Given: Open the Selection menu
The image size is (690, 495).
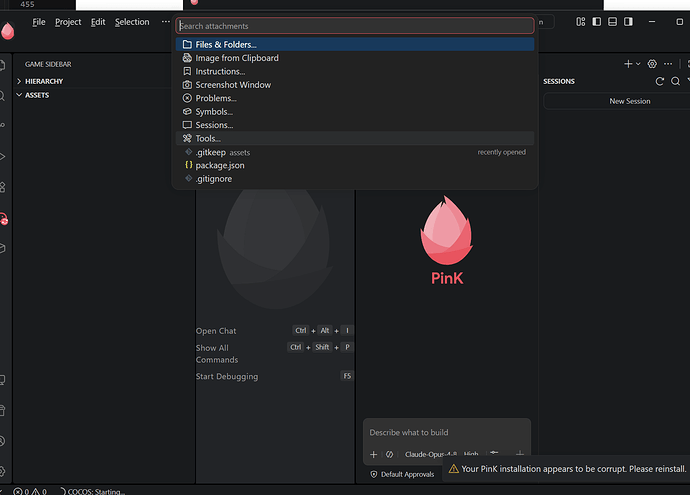Looking at the screenshot, I should pos(132,22).
